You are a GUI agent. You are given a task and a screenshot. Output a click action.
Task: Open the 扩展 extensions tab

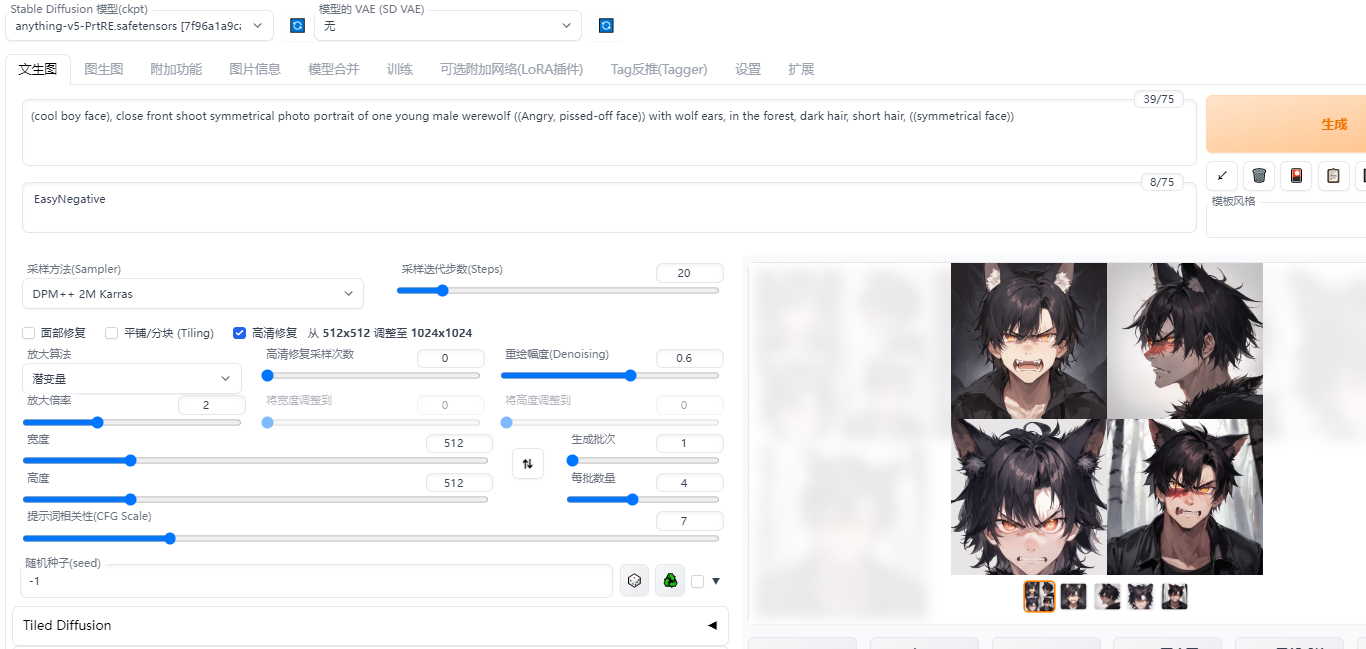[801, 69]
